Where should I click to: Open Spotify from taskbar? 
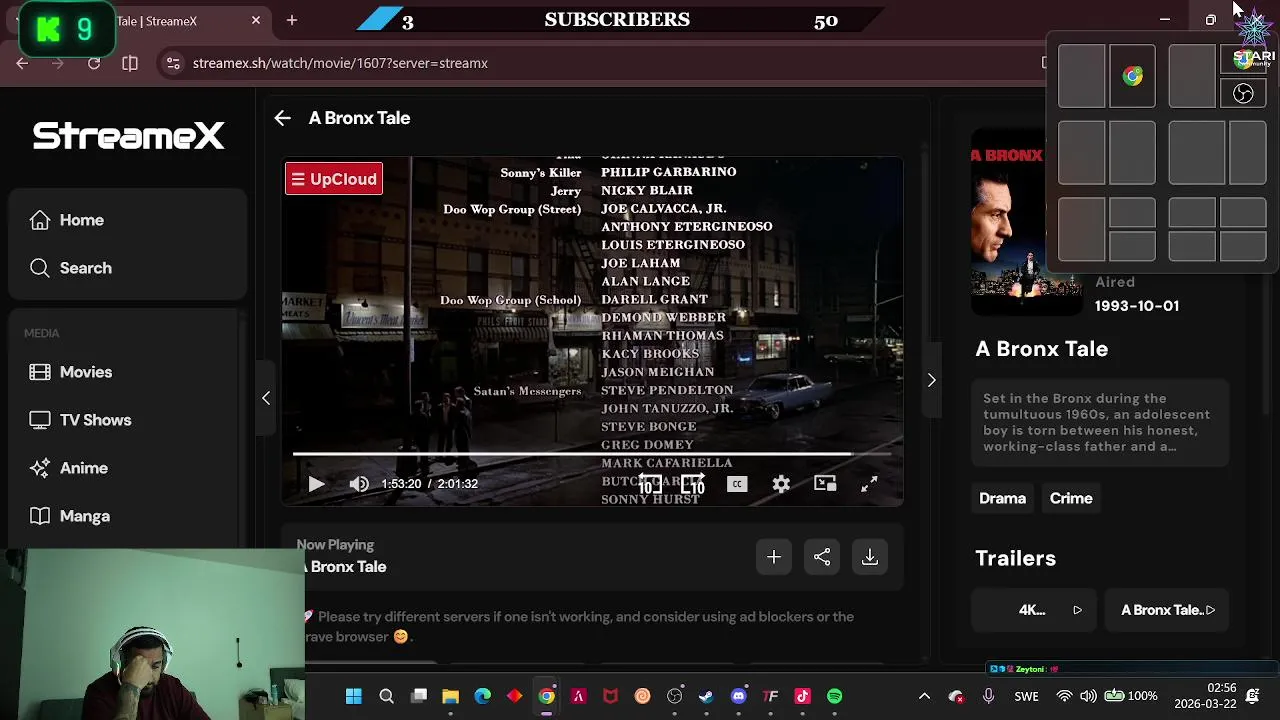click(835, 696)
